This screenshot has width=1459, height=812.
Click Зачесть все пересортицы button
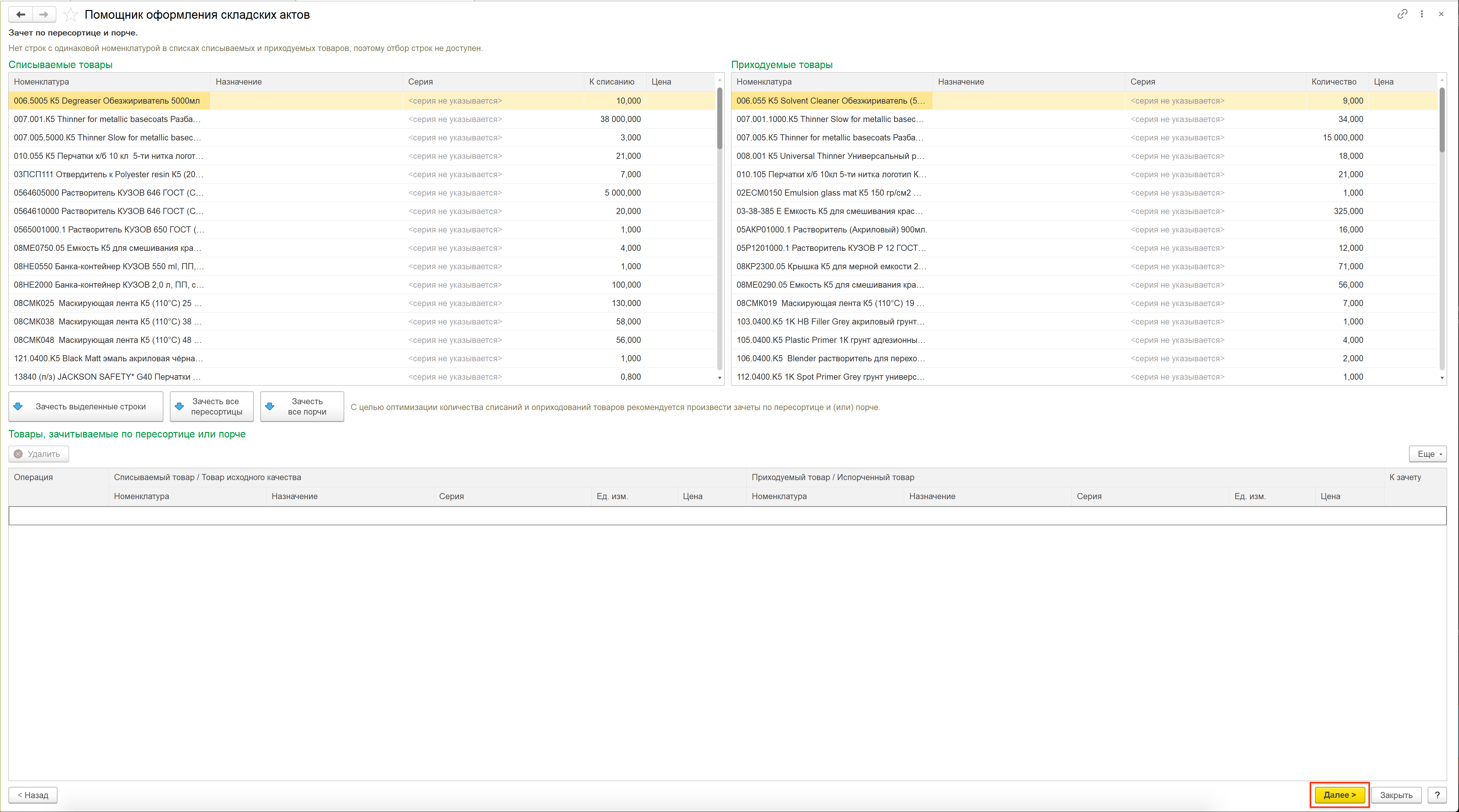click(x=211, y=406)
